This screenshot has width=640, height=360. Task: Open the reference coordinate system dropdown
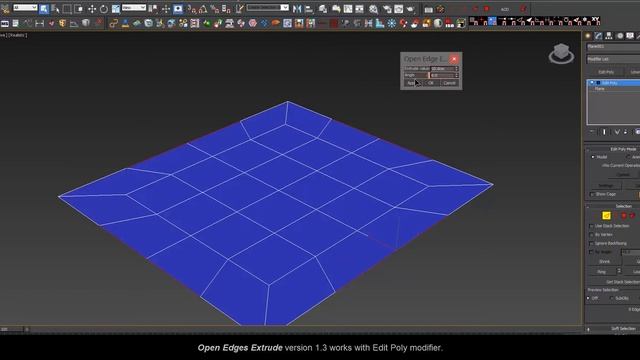tap(133, 7)
